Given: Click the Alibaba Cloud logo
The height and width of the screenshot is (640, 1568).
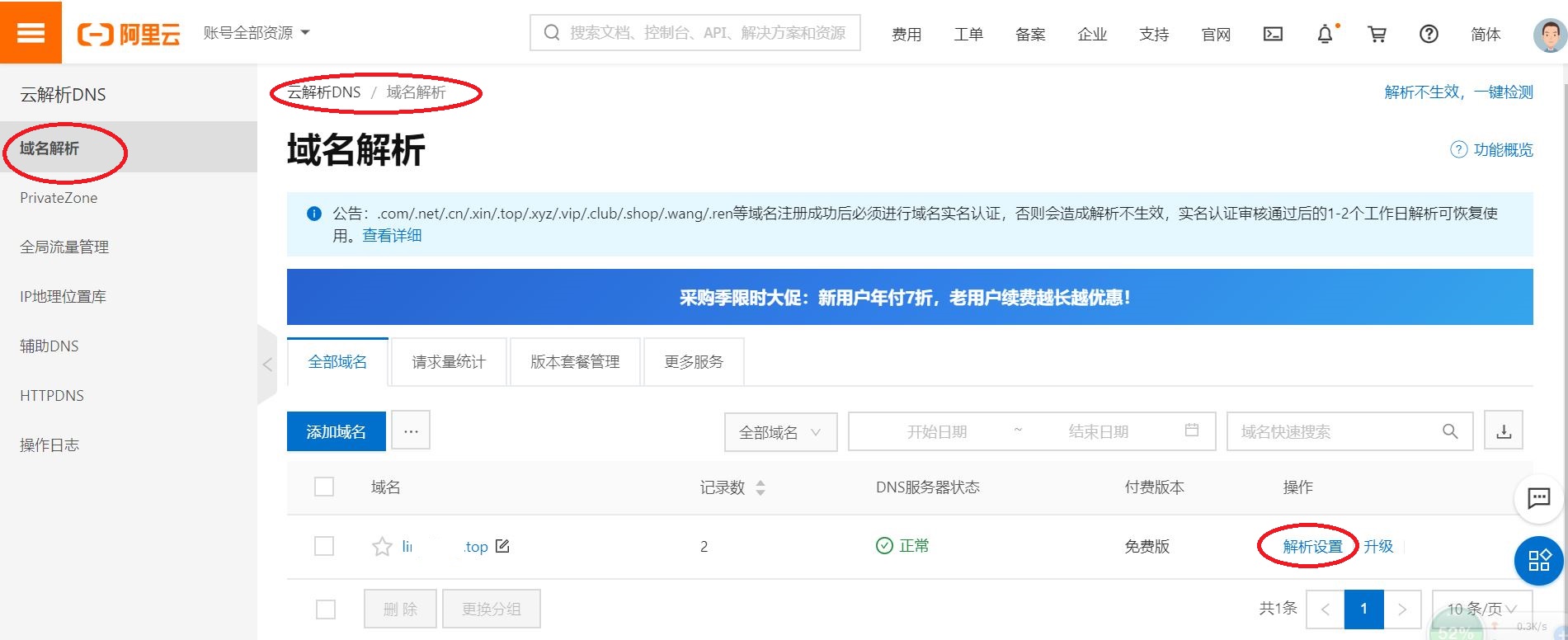Looking at the screenshot, I should coord(129,34).
